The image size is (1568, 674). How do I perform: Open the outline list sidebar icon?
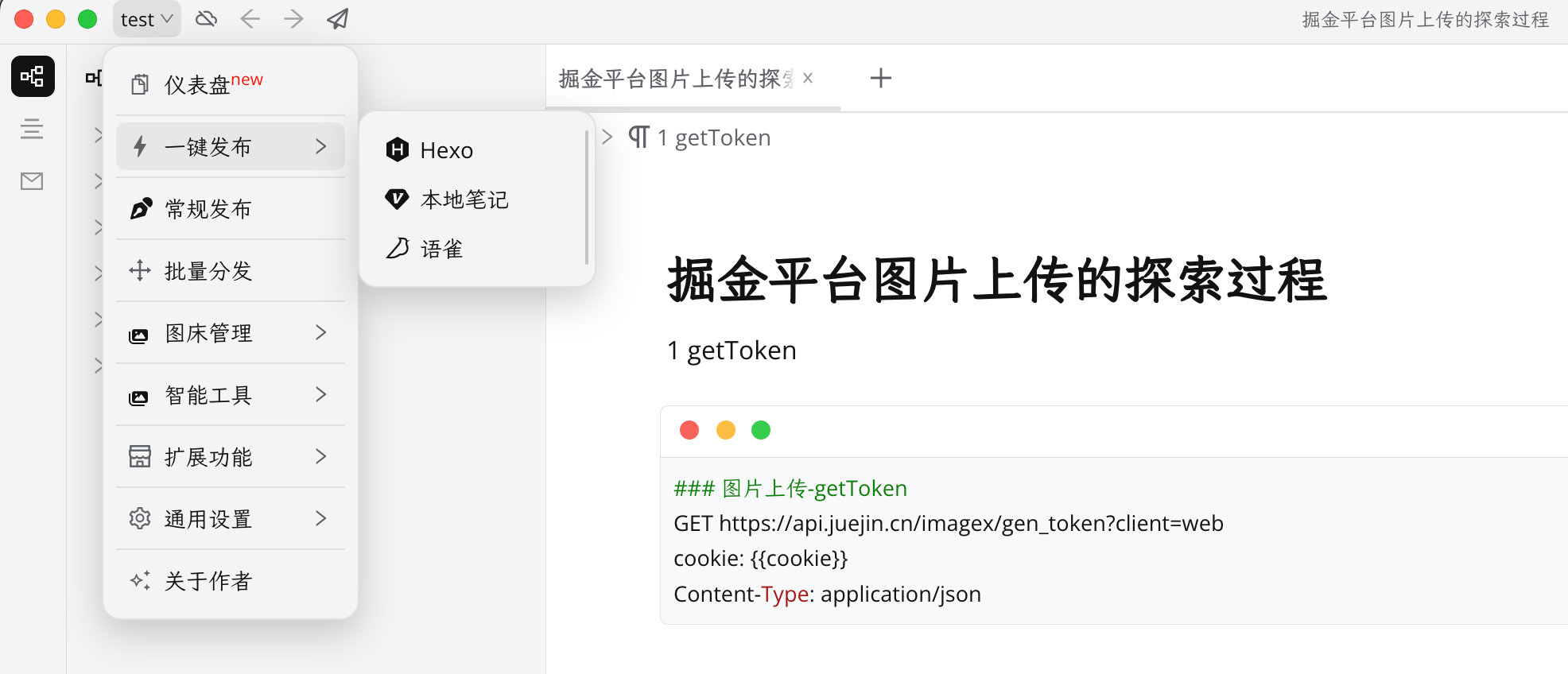[32, 129]
